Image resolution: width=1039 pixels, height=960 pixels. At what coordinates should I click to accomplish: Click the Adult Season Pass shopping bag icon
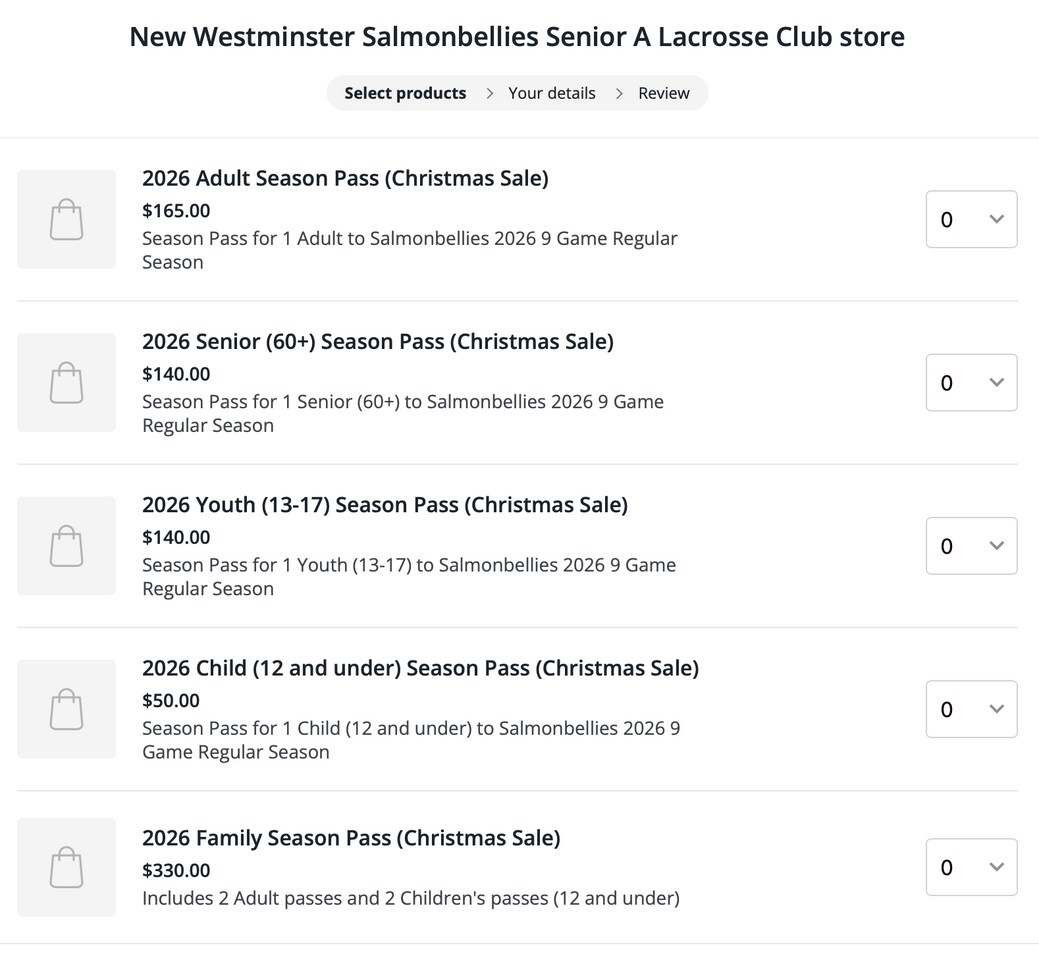66,219
